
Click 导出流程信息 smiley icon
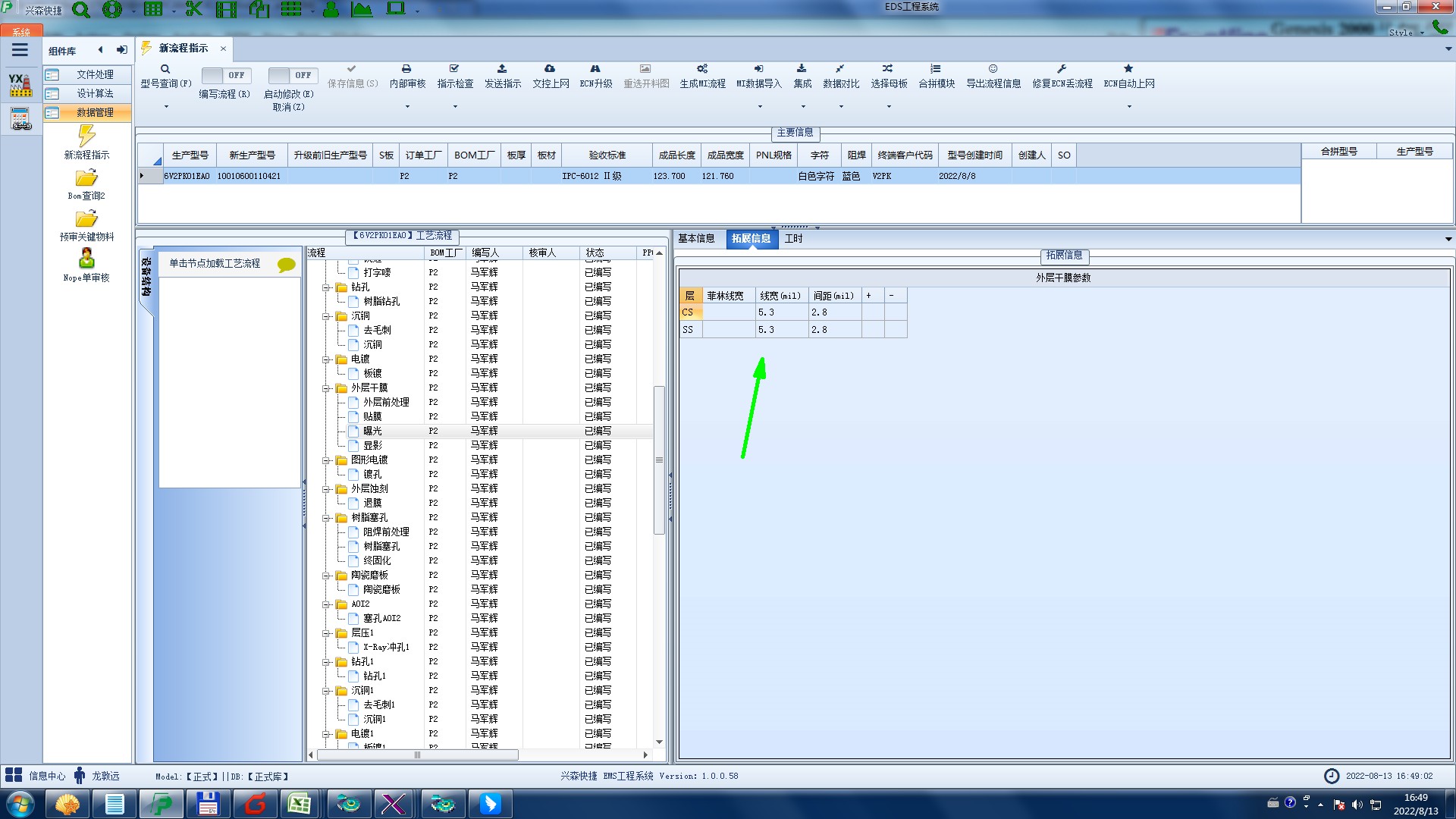(993, 69)
